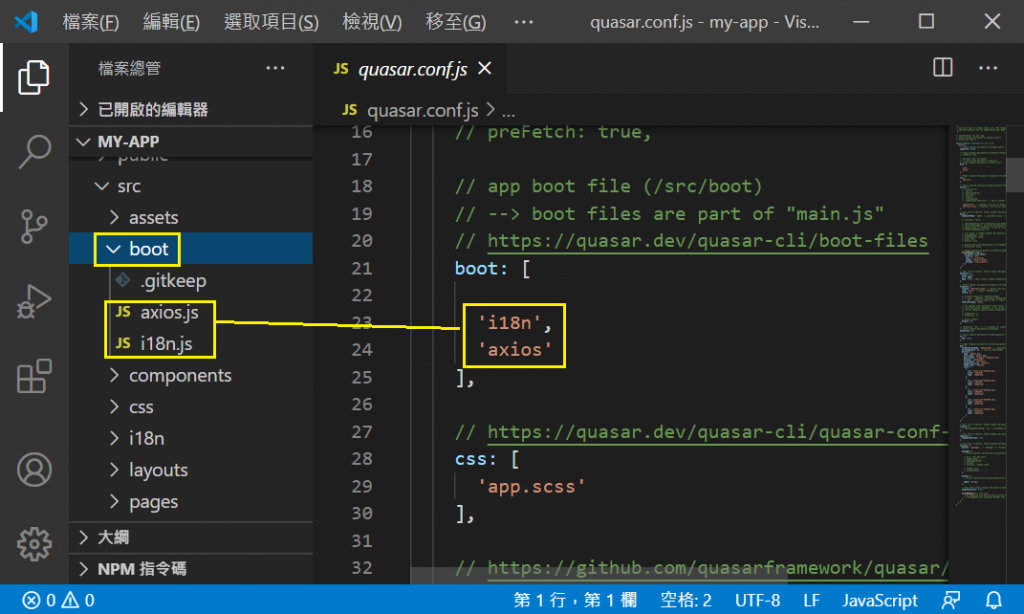
Task: Collapse the boot folder
Action: pyautogui.click(x=191, y=249)
